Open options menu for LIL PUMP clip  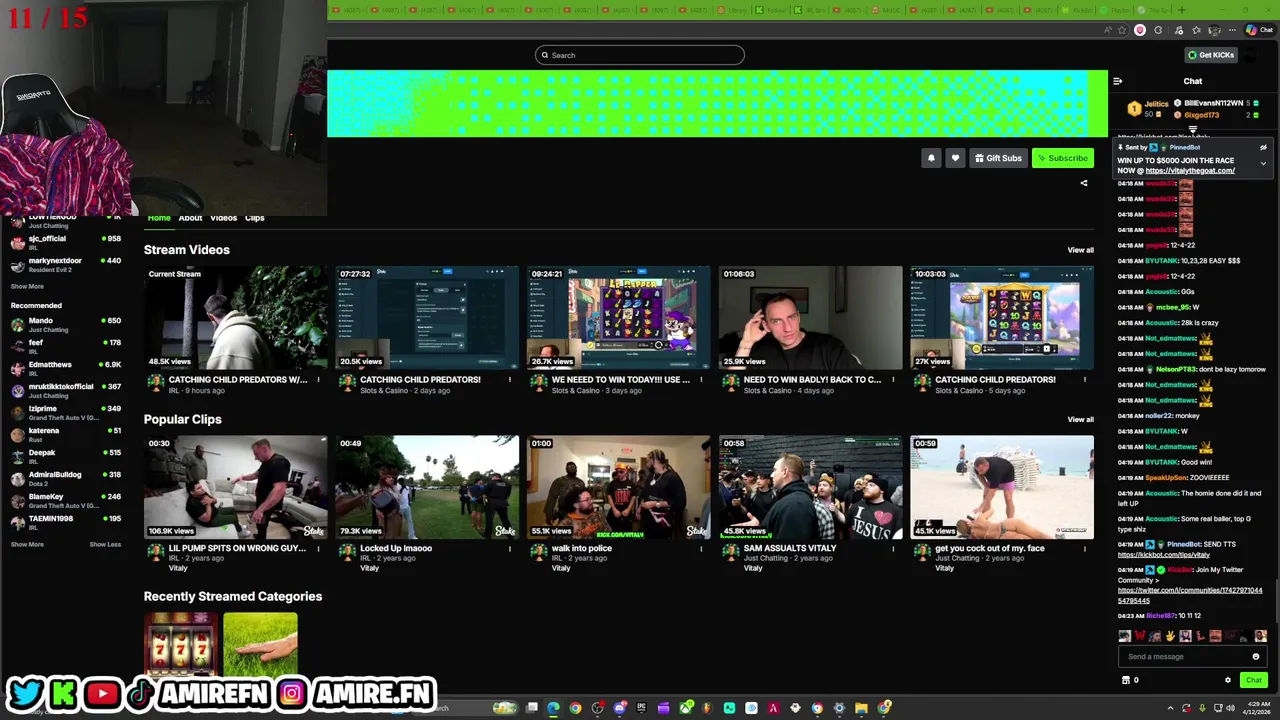[x=318, y=549]
